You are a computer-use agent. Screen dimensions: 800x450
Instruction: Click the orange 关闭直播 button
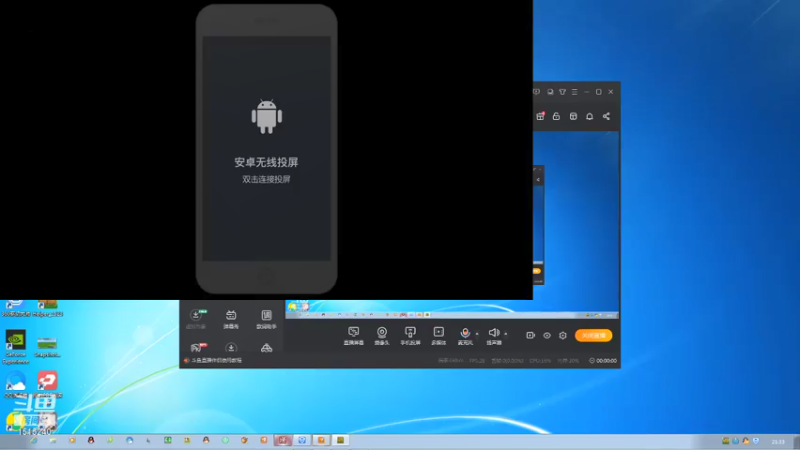[x=593, y=335]
